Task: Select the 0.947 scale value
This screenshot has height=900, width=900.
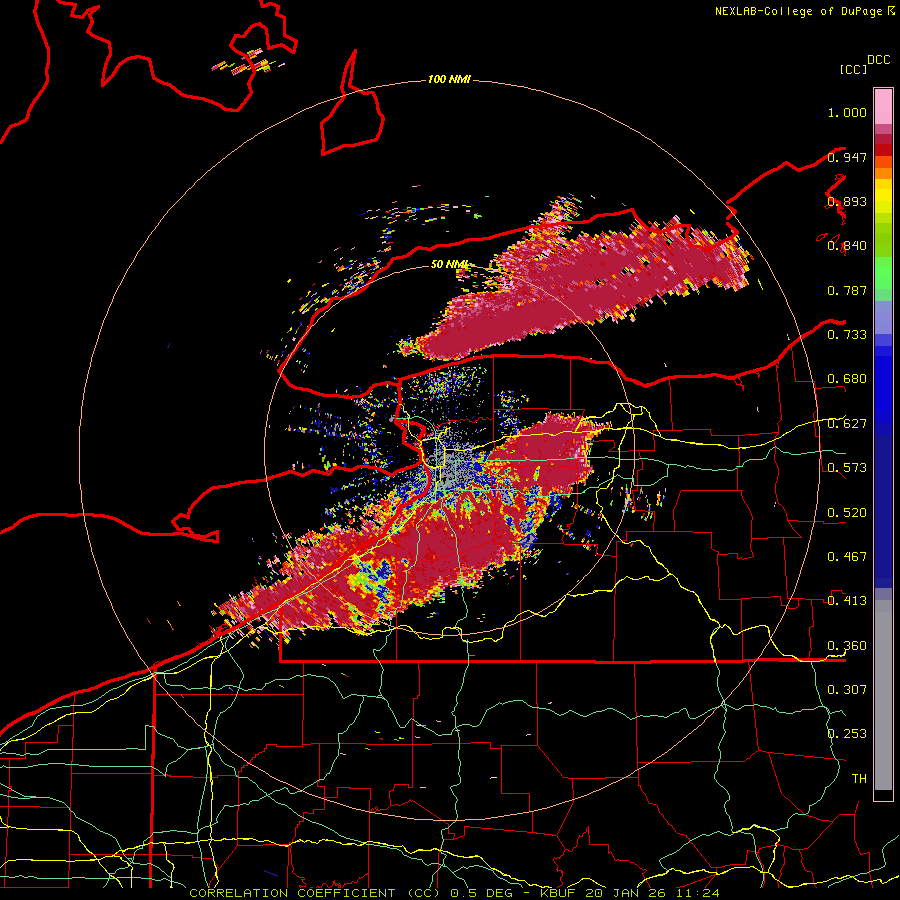Action: pos(847,157)
